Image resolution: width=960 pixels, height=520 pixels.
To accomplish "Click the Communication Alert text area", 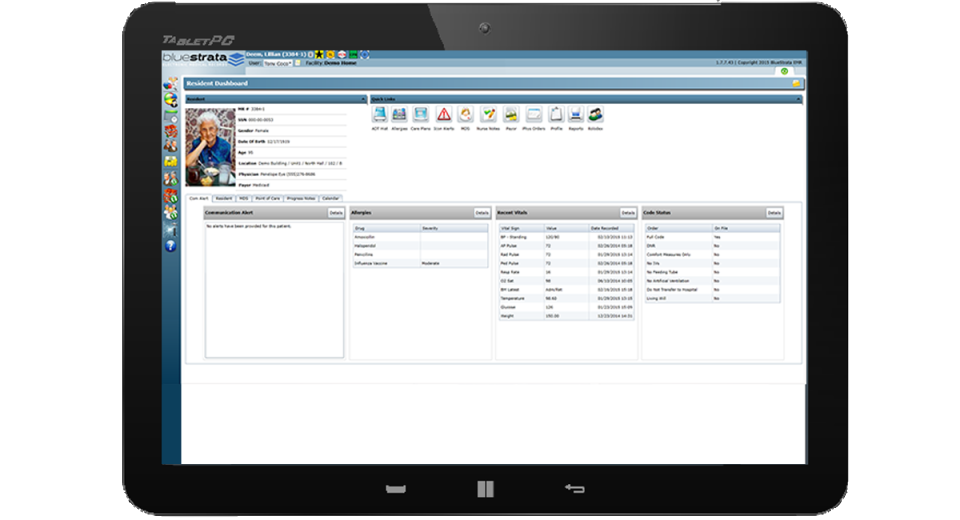I will pyautogui.click(x=274, y=289).
